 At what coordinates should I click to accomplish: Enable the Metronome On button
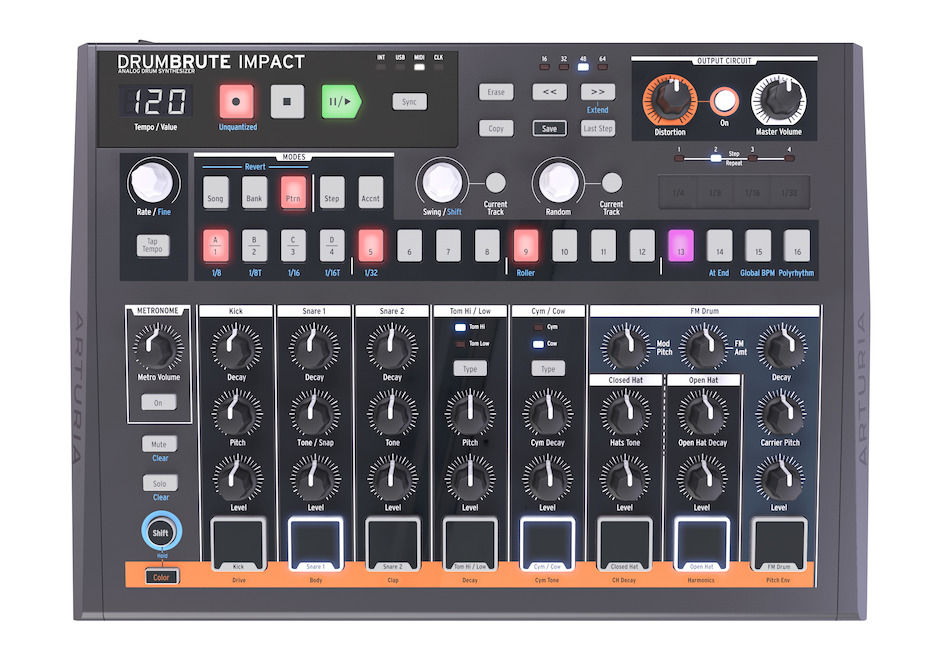point(159,402)
